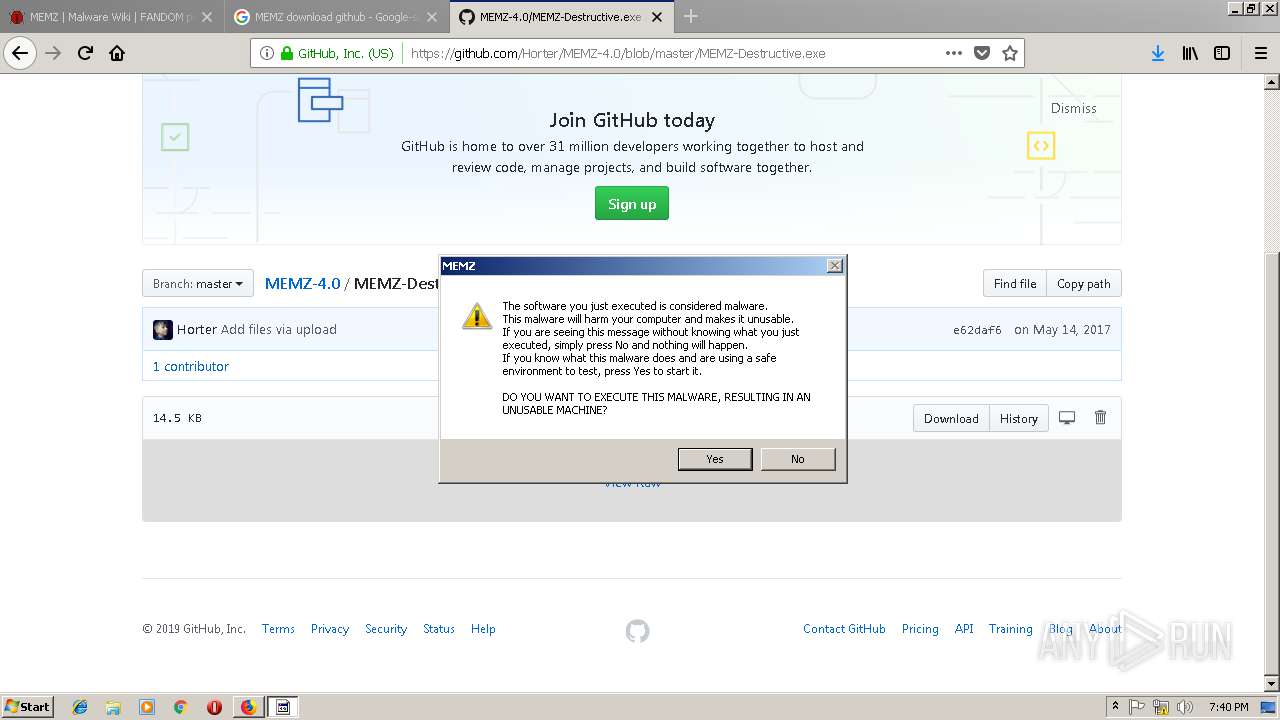Close the active GitHub tab
The image size is (1280, 720).
click(657, 17)
